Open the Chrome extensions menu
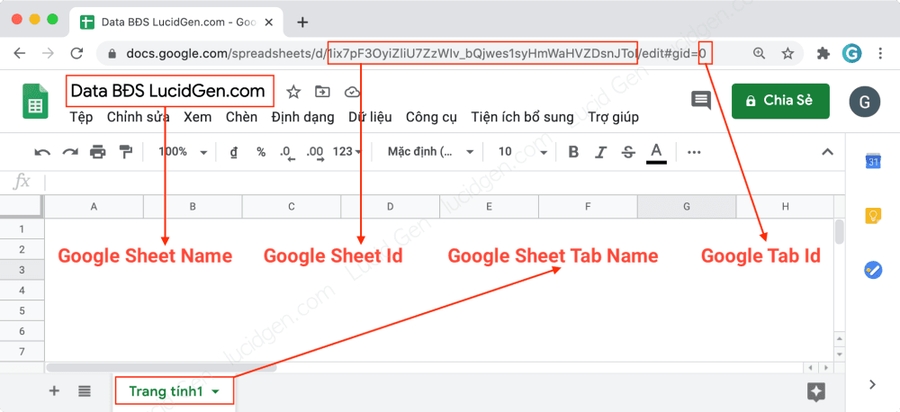Viewport: 900px width, 412px height. pos(823,53)
